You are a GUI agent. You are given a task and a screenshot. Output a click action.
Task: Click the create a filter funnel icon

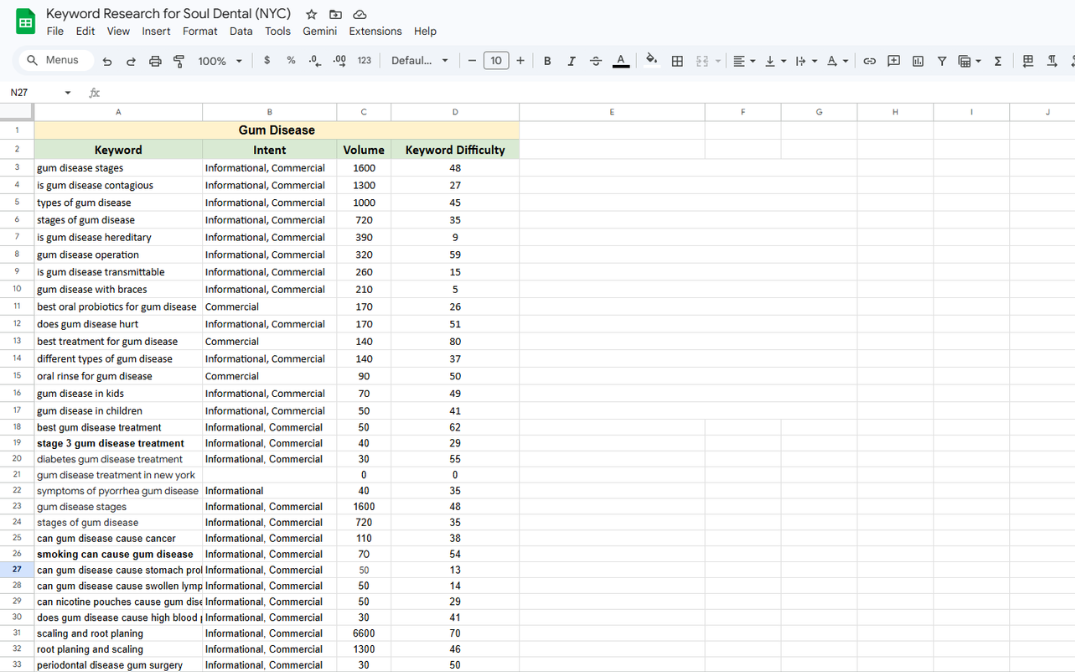[942, 61]
